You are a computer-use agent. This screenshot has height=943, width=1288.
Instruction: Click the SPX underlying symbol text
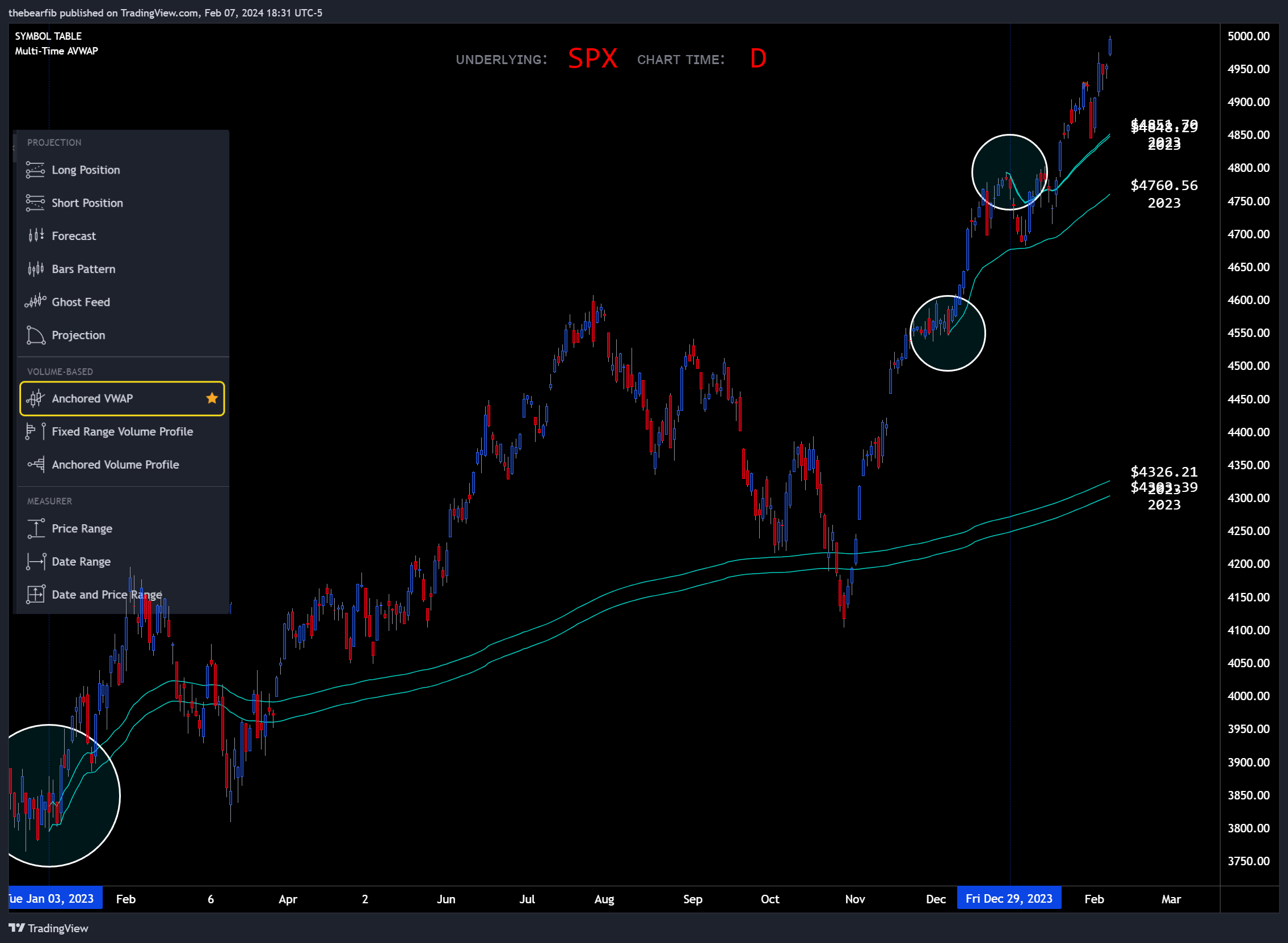coord(593,58)
